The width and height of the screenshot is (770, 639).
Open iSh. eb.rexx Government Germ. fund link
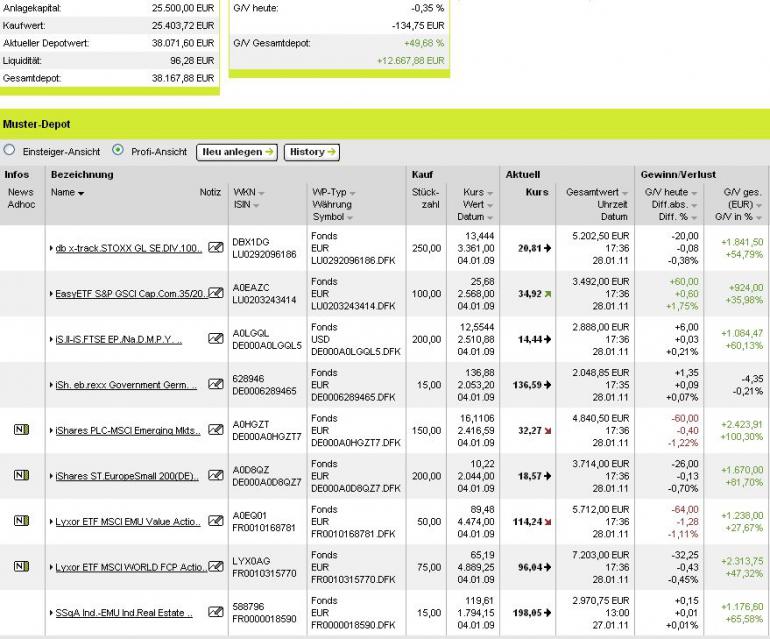coord(126,385)
